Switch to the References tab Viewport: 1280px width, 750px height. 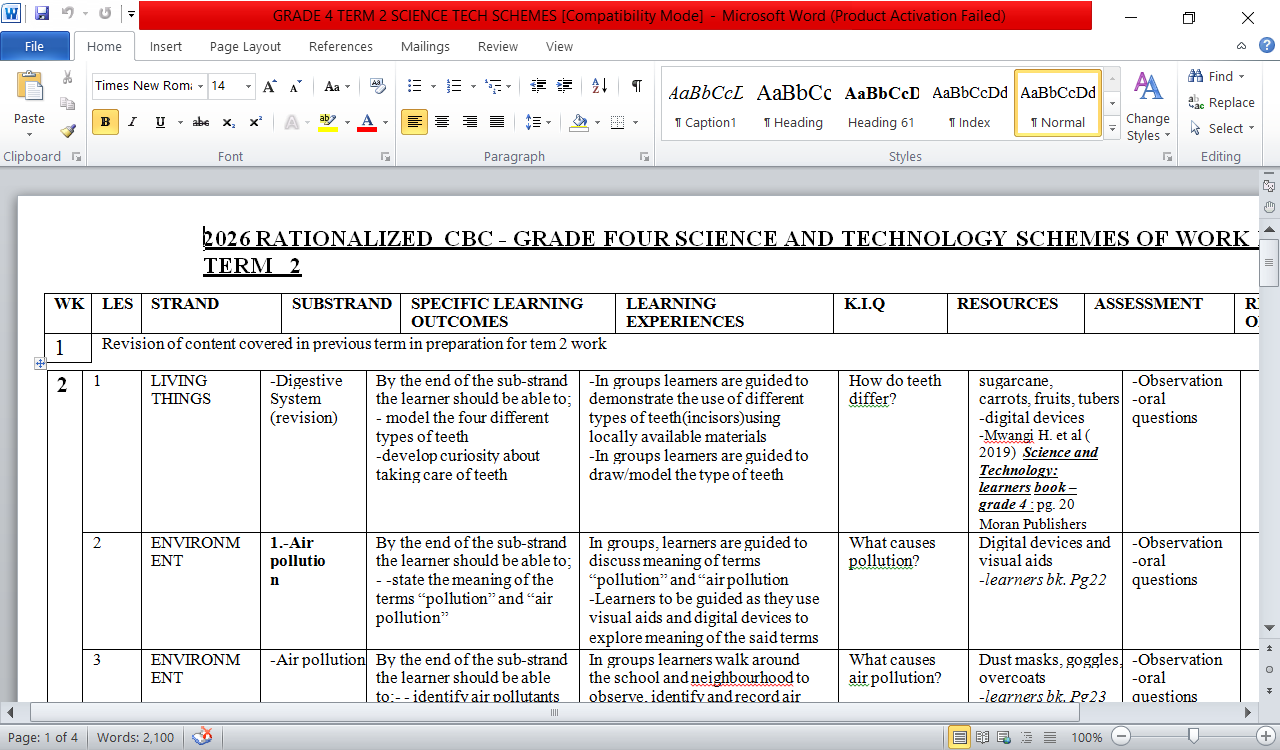(341, 46)
